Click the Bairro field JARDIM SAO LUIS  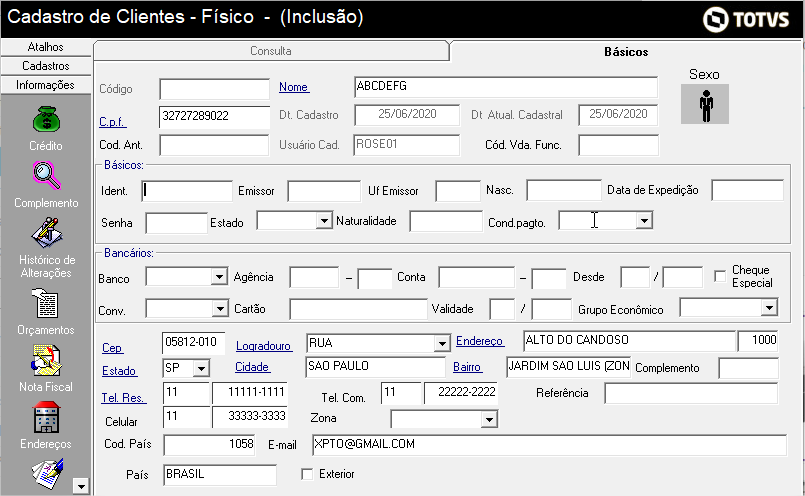(568, 367)
